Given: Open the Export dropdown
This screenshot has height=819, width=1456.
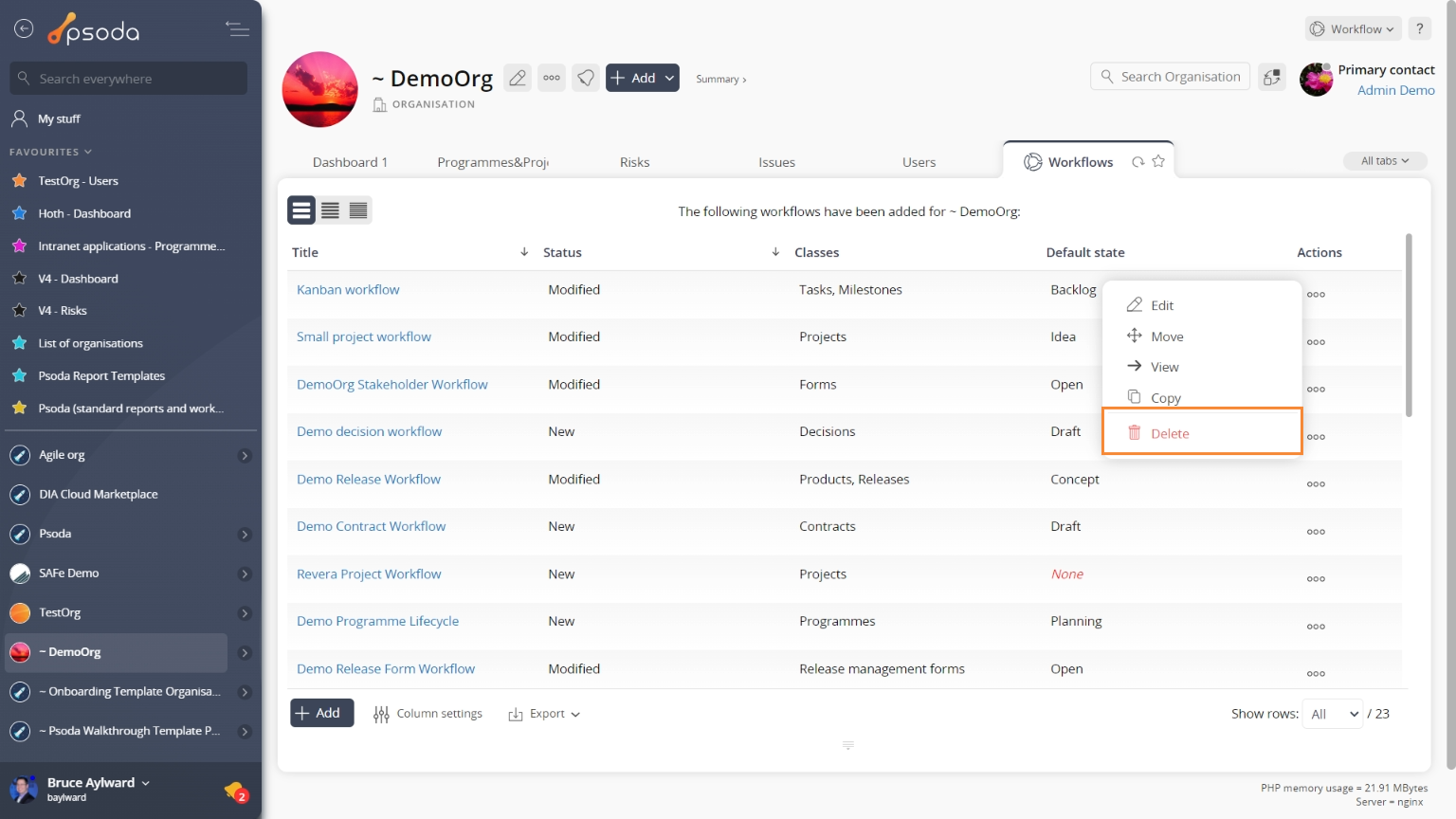Looking at the screenshot, I should [x=544, y=714].
